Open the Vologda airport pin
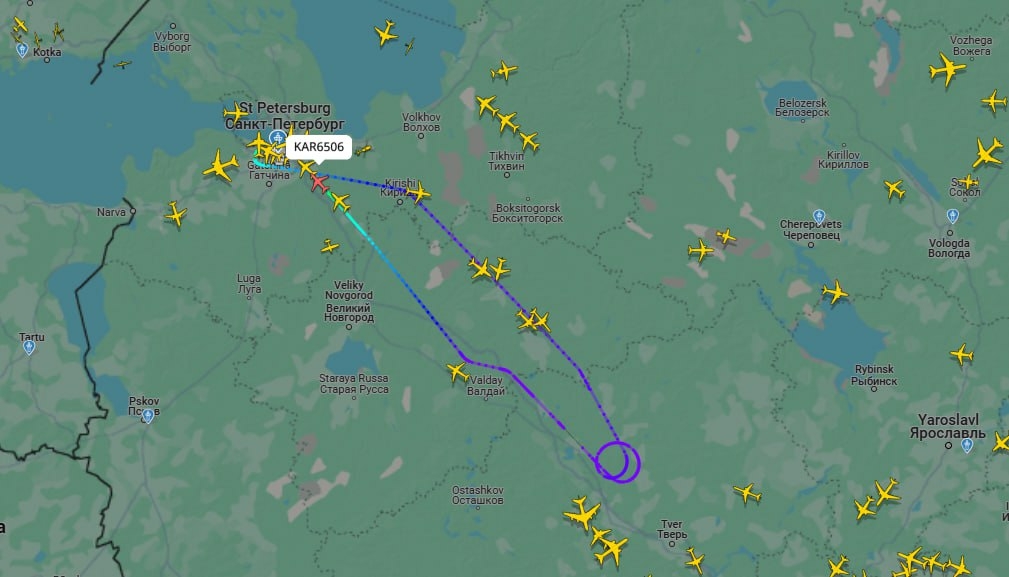The height and width of the screenshot is (577, 1009). 952,216
